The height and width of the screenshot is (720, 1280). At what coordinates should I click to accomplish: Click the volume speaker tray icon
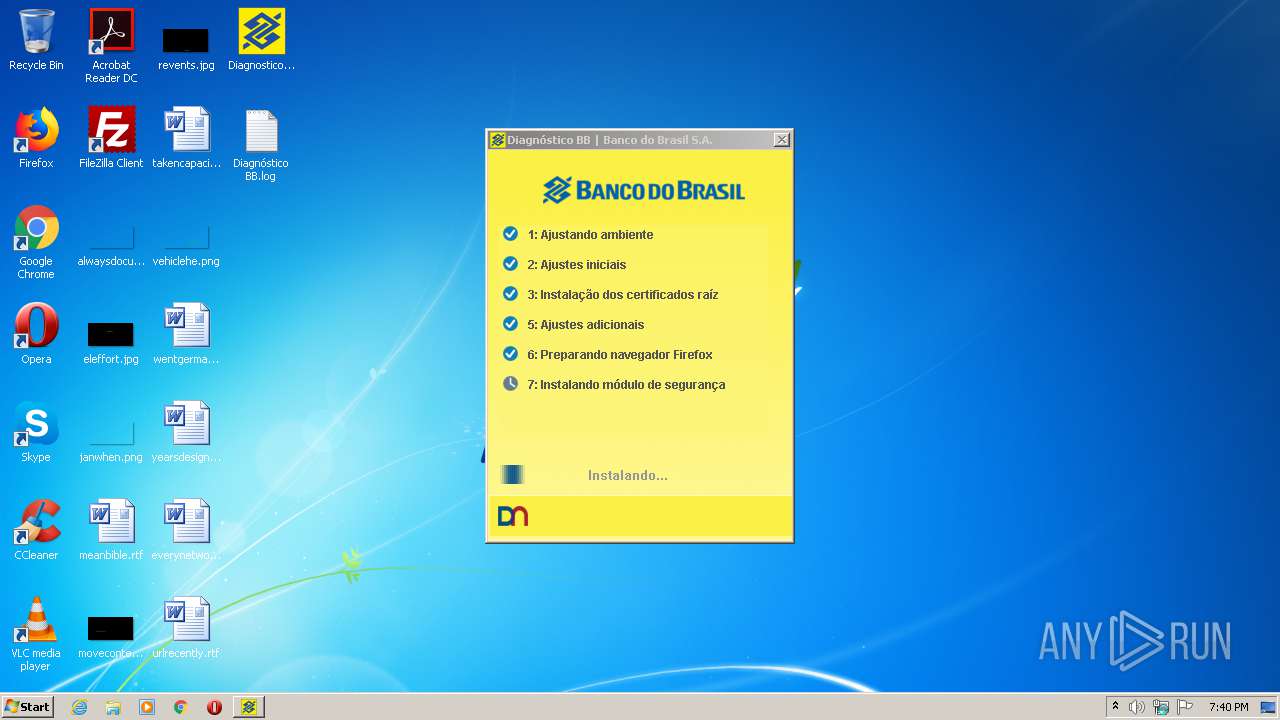pyautogui.click(x=1137, y=707)
